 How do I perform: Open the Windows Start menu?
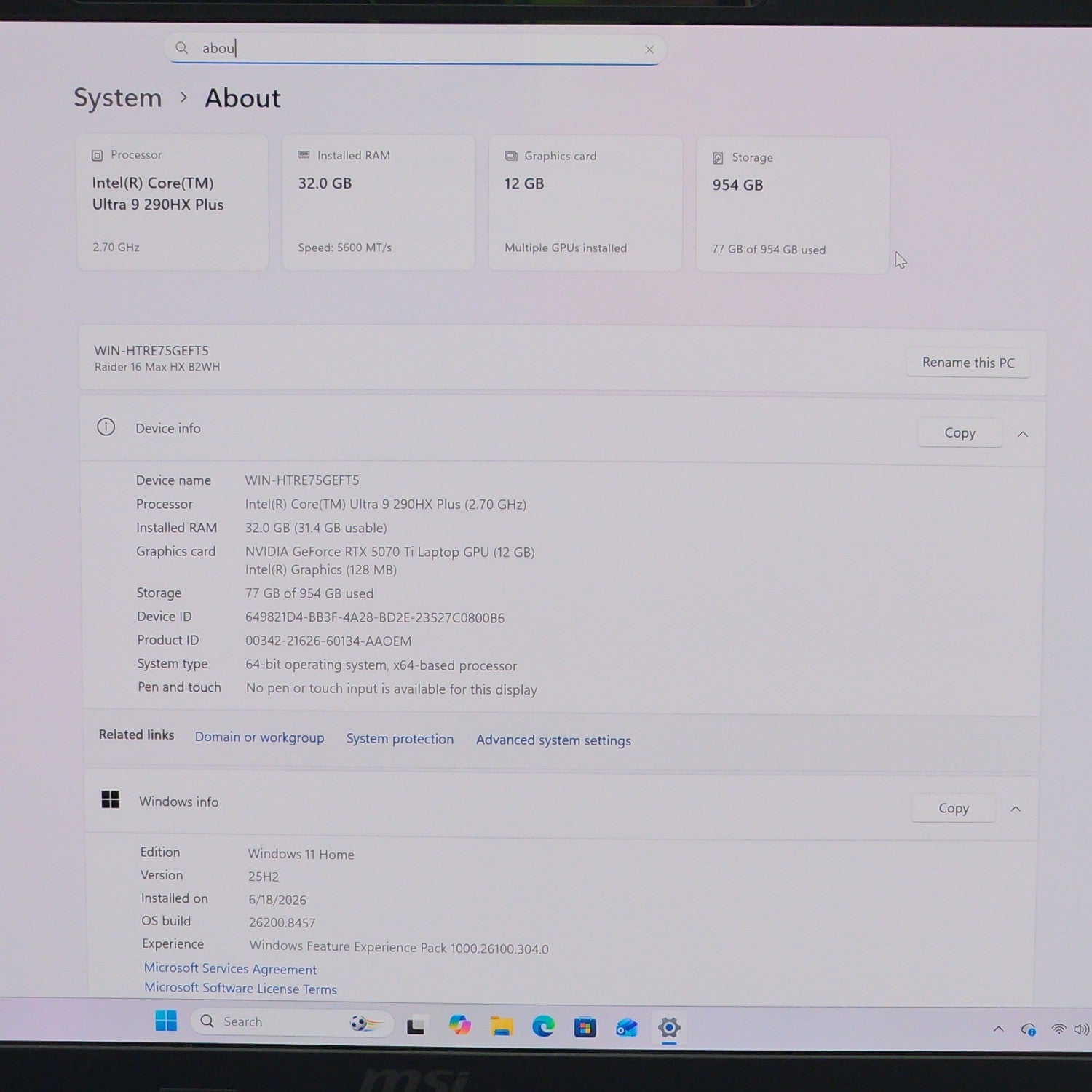tap(166, 1021)
